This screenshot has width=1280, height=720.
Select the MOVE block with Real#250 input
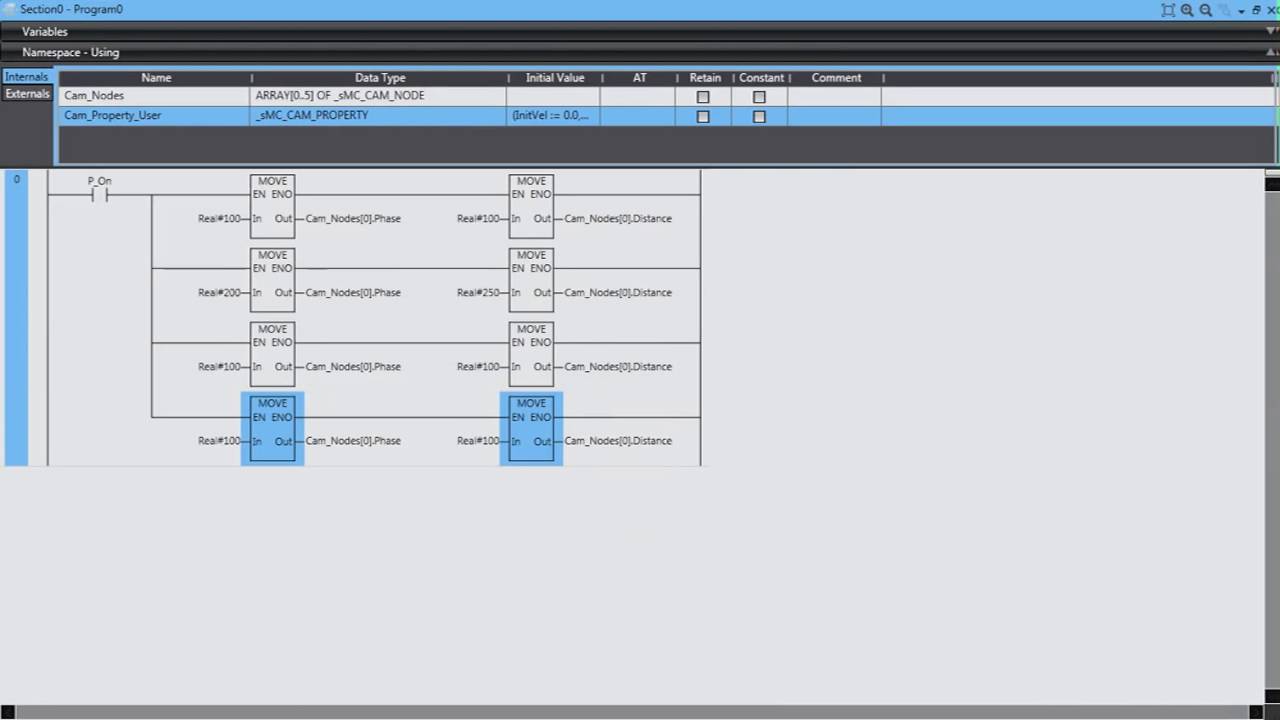coord(531,280)
